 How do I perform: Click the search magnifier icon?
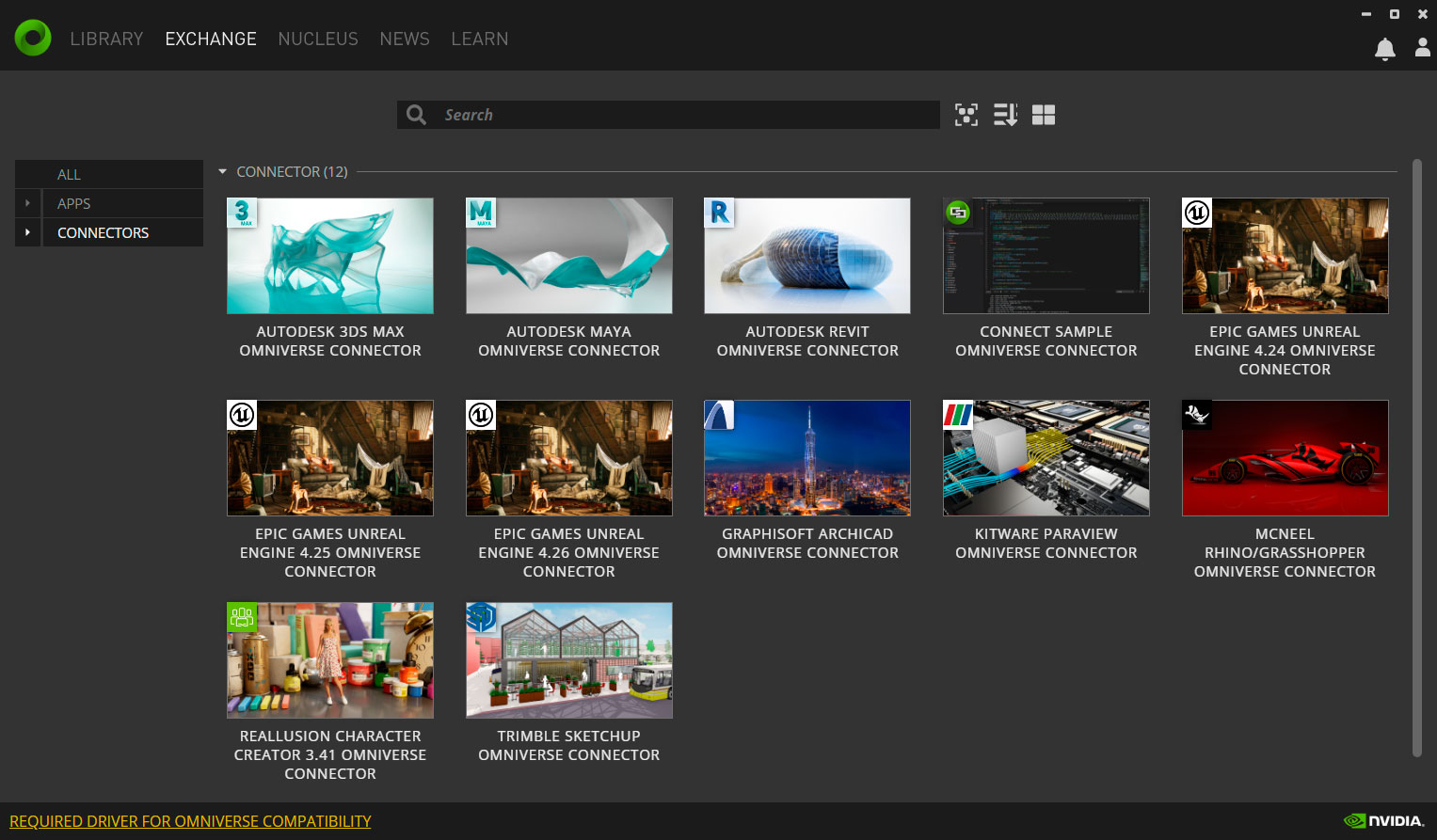pyautogui.click(x=416, y=115)
